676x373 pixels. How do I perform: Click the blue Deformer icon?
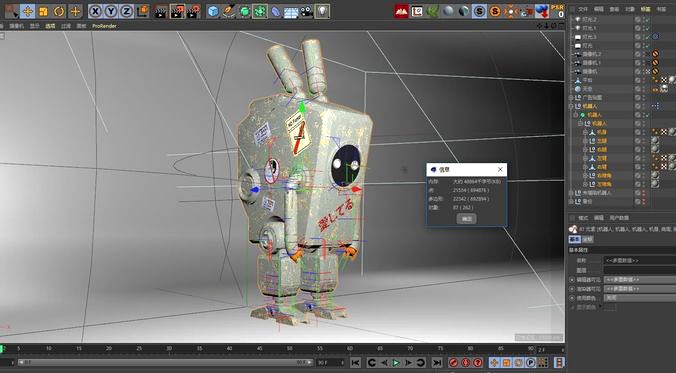[275, 11]
